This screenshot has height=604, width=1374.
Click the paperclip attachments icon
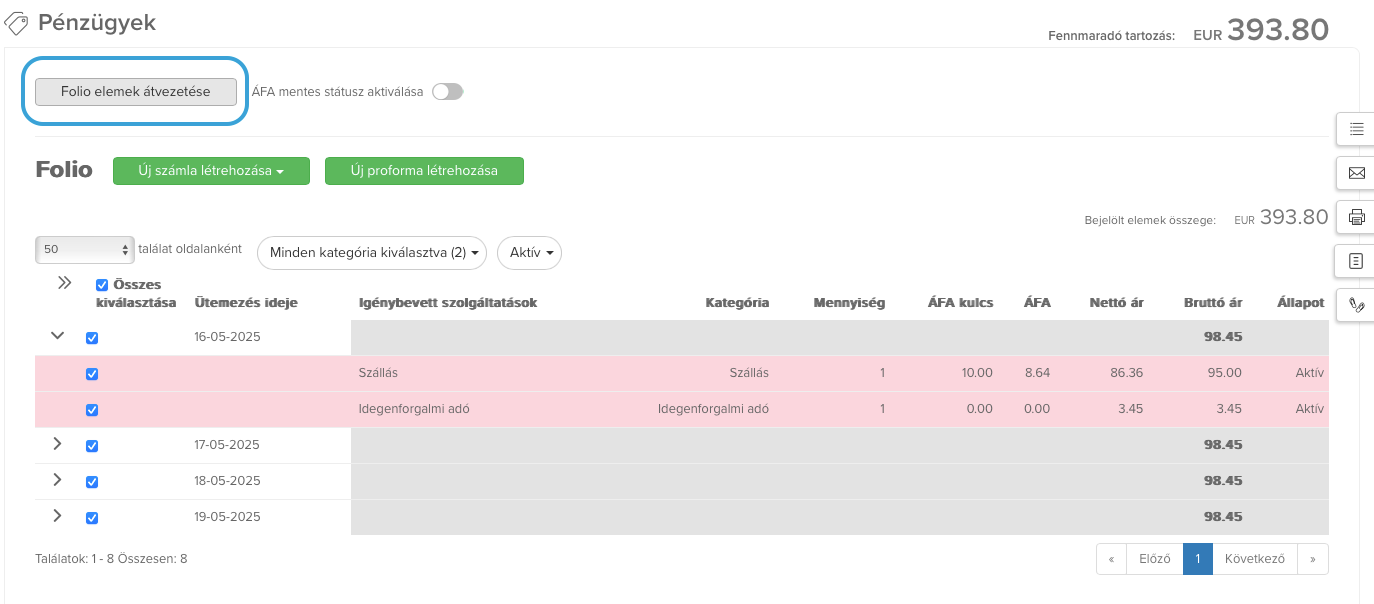(x=1356, y=304)
